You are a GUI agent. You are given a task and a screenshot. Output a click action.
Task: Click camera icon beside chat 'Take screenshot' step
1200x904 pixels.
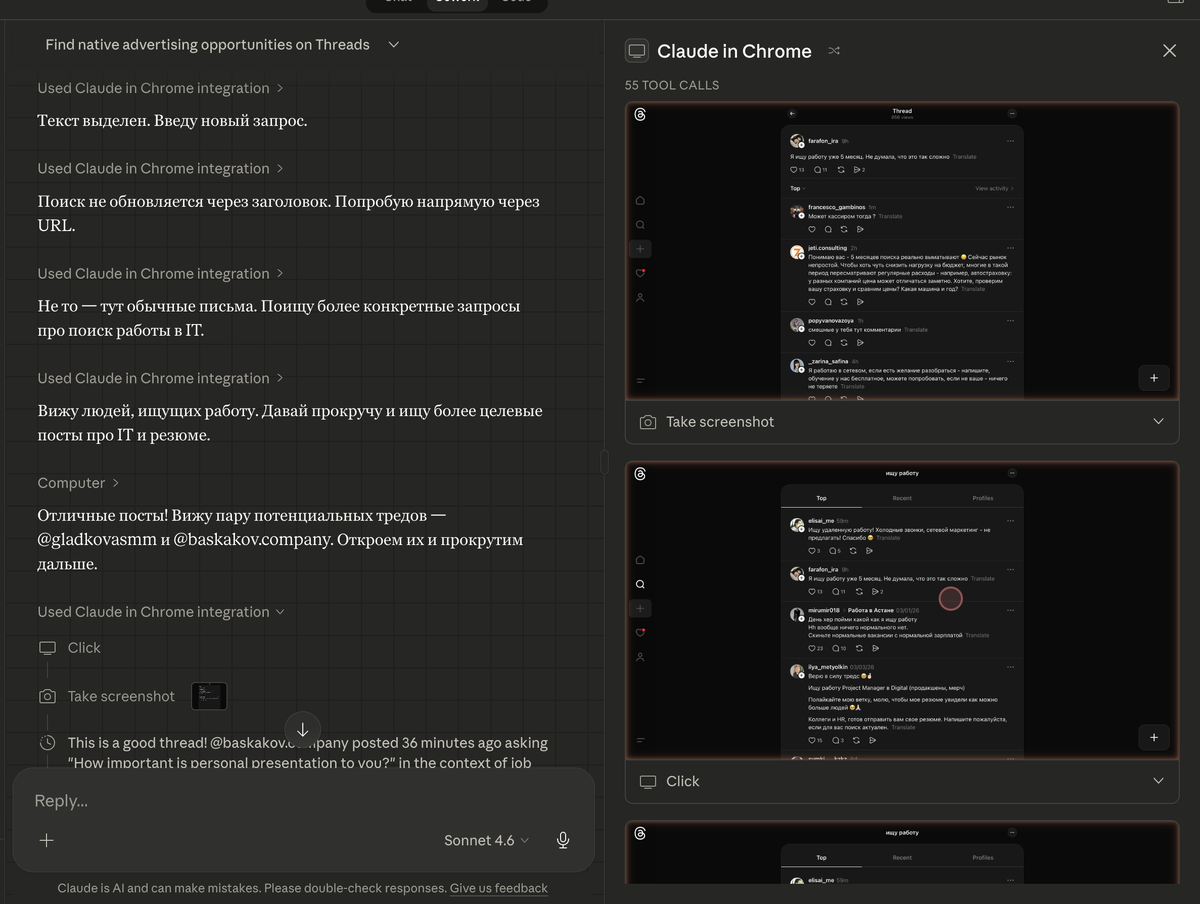[47, 696]
